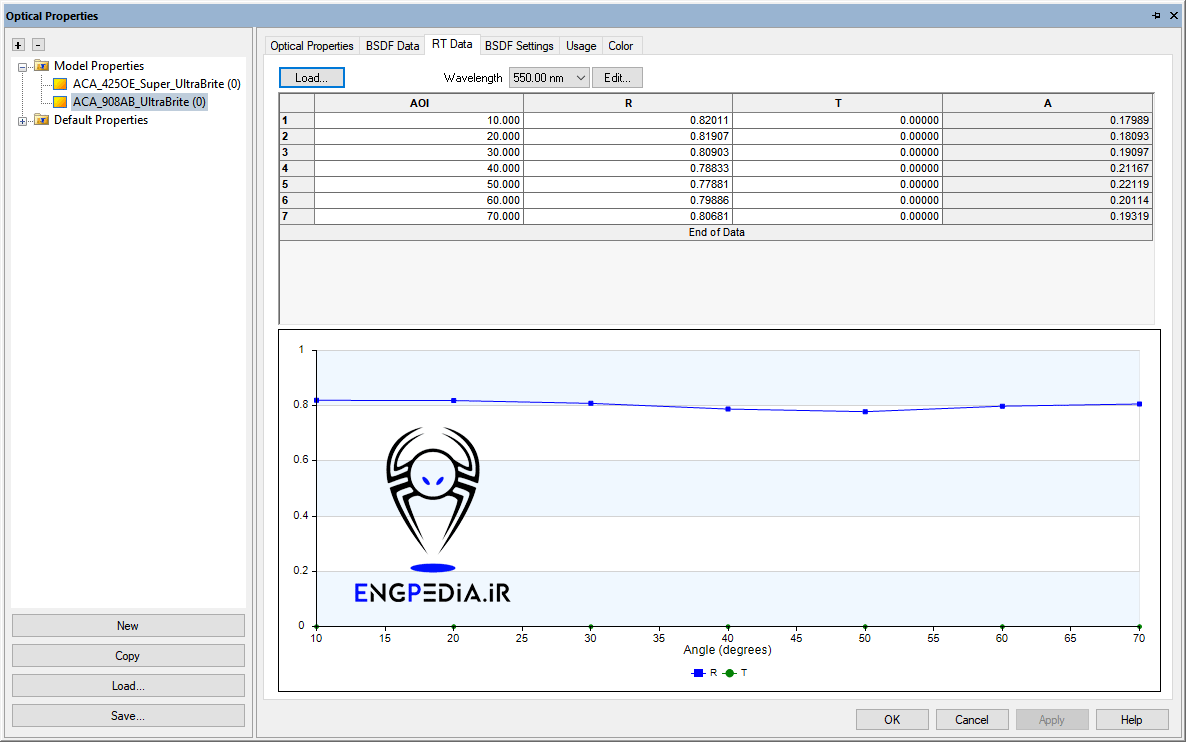Click the pin icon in title bar
The height and width of the screenshot is (742, 1186).
coord(1156,16)
